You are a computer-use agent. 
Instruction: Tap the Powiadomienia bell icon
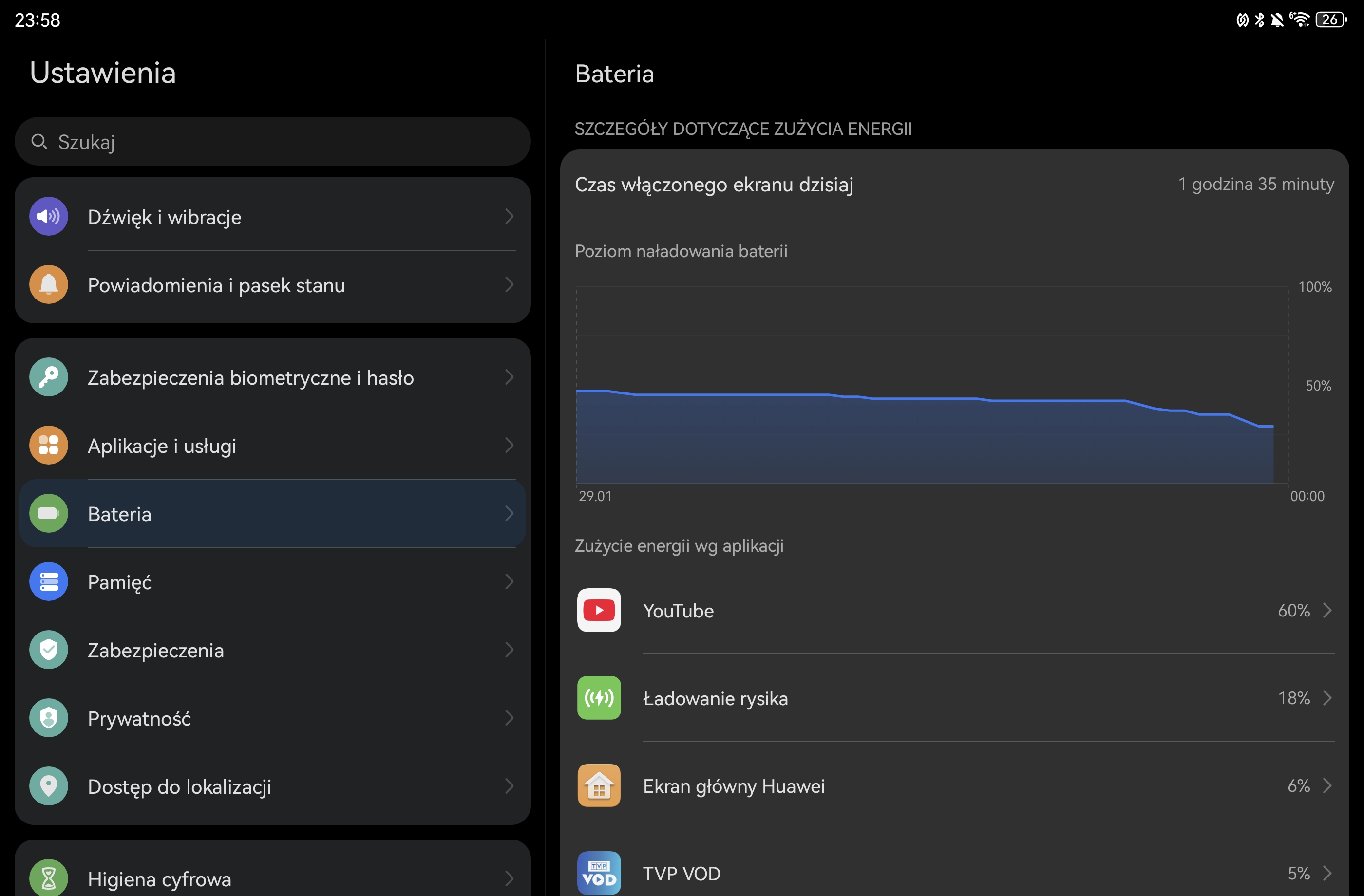(49, 285)
